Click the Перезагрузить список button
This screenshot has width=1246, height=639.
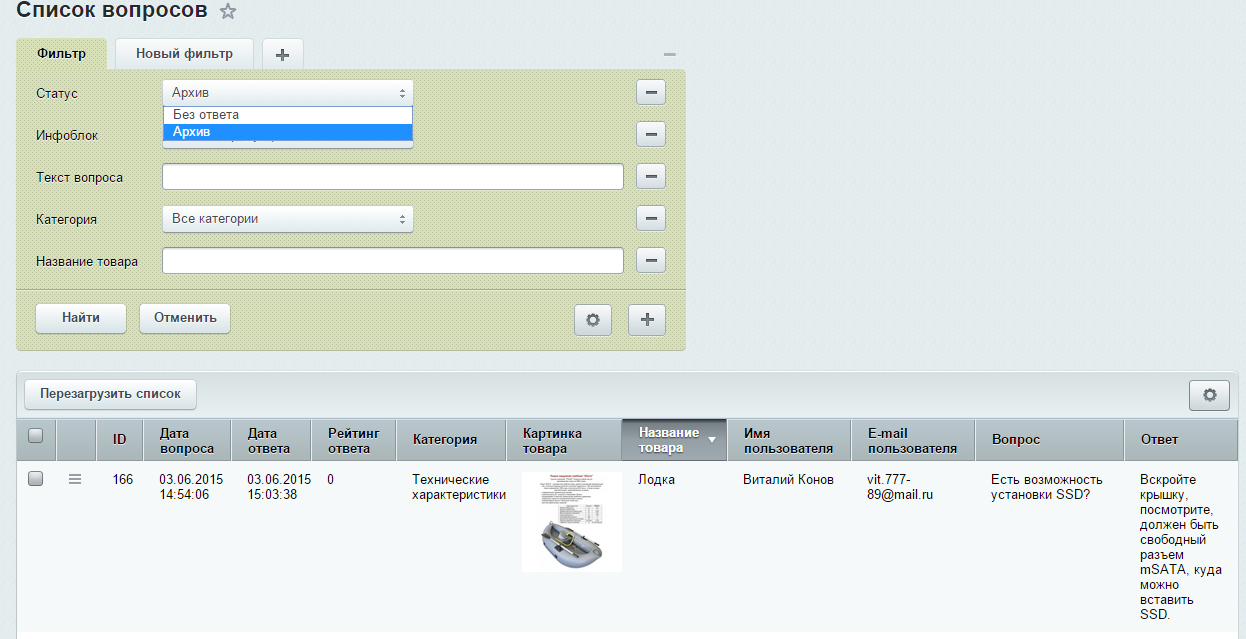(110, 394)
